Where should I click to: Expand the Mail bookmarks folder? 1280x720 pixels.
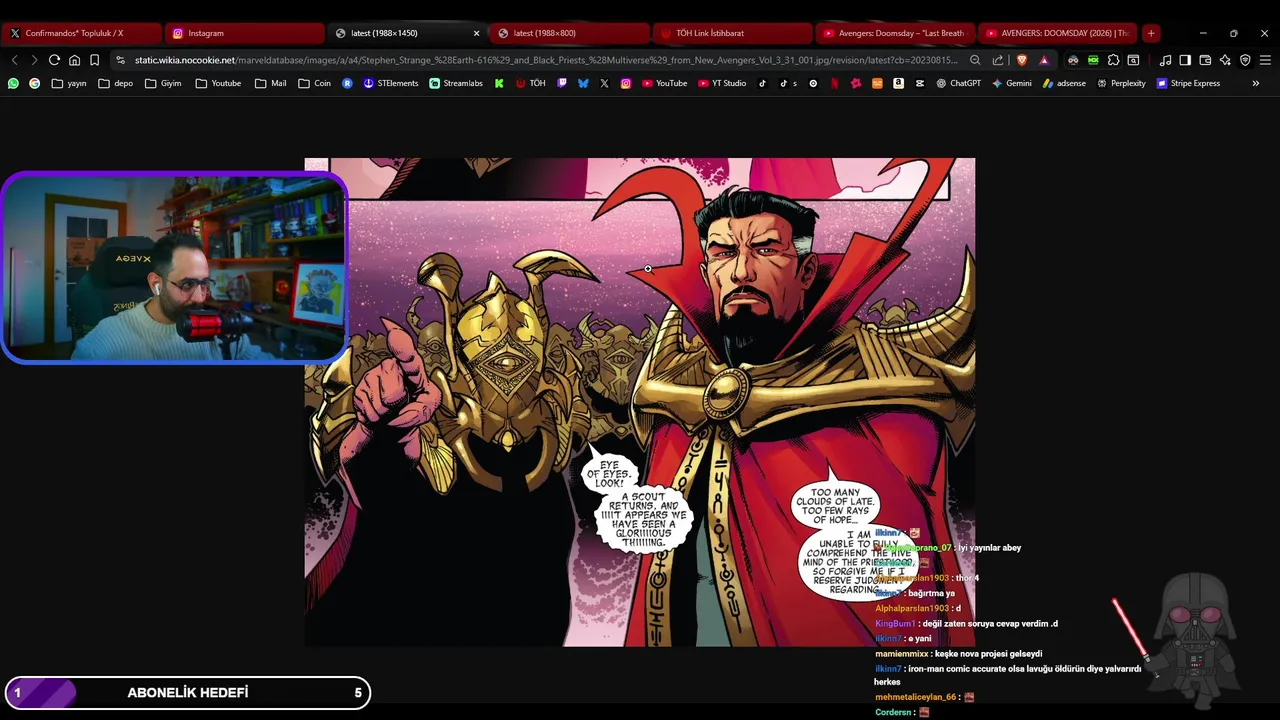(x=270, y=83)
